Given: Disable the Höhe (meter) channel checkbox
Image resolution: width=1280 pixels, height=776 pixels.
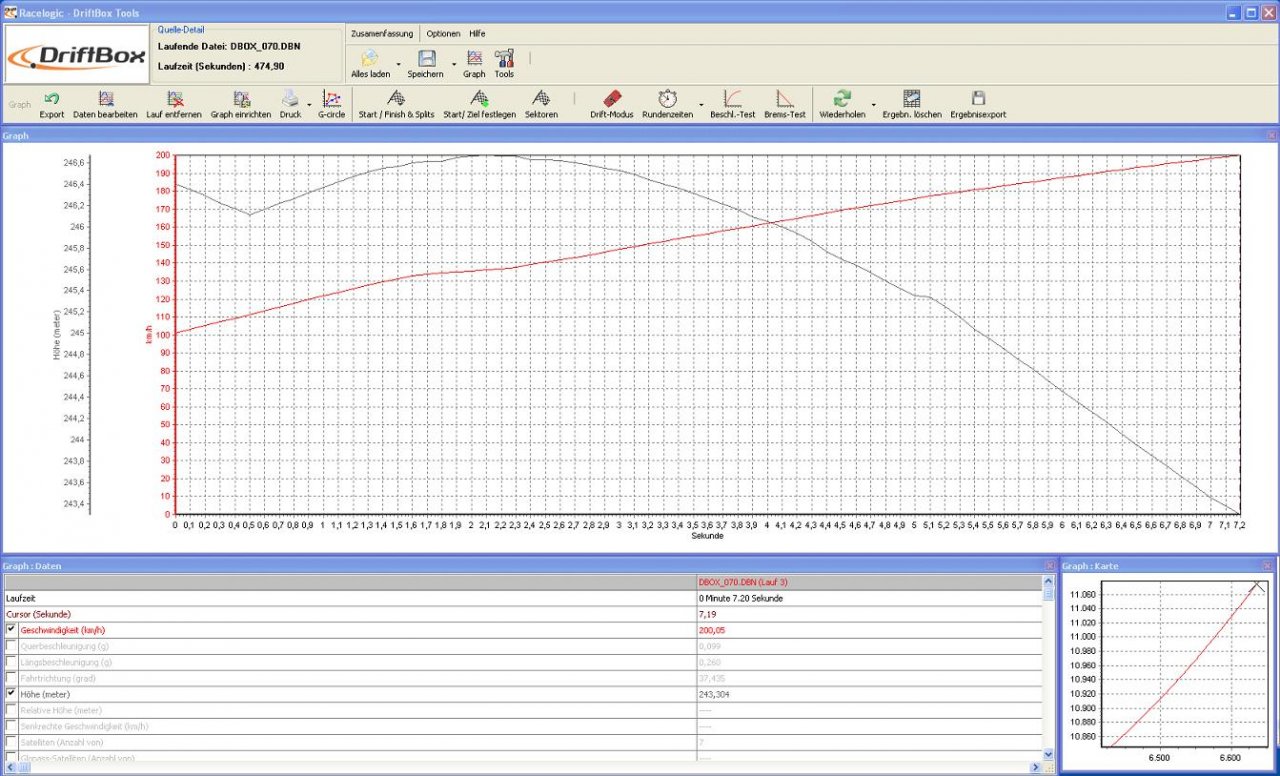Looking at the screenshot, I should tap(12, 694).
